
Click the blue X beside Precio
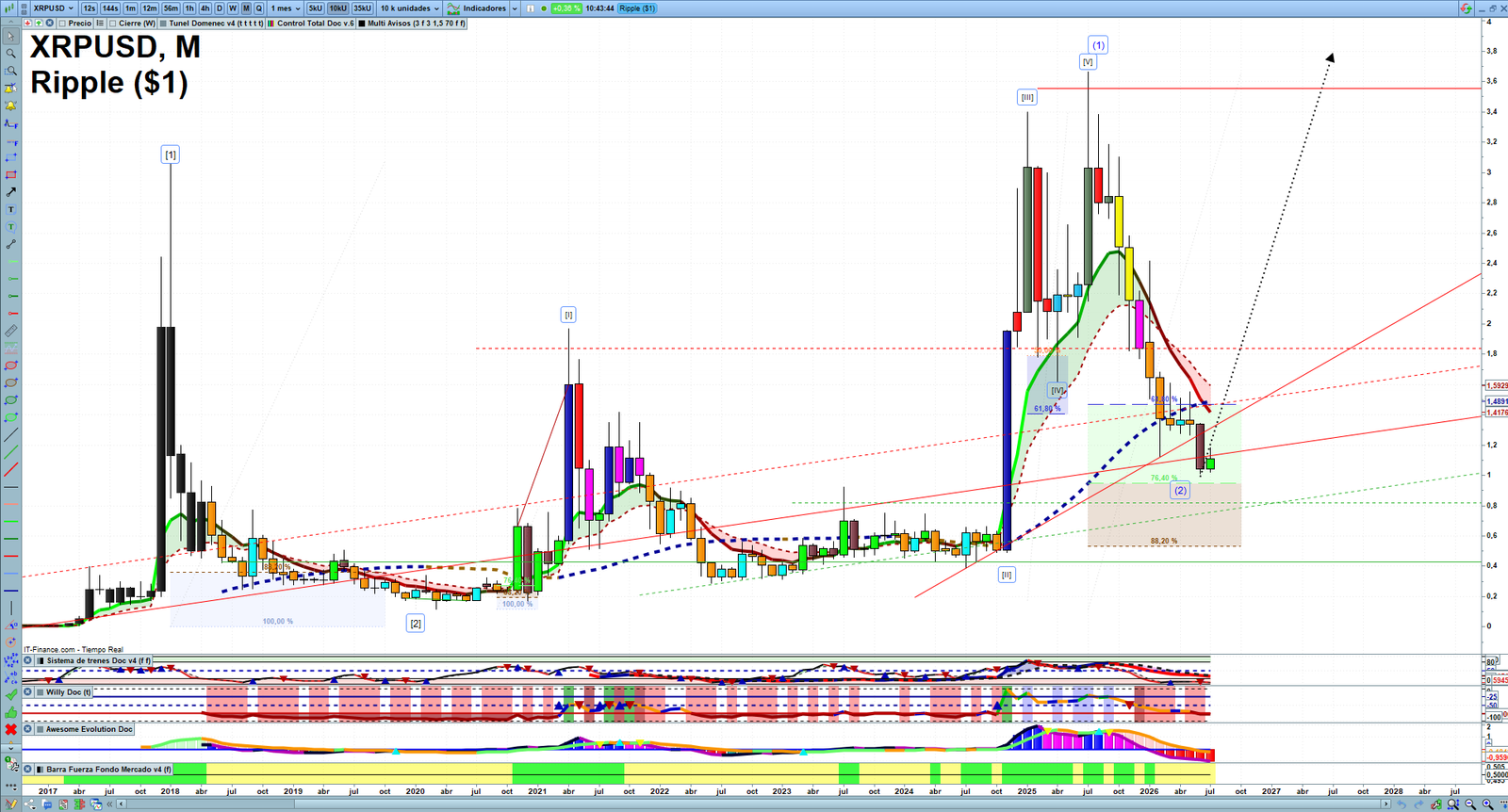(50, 23)
